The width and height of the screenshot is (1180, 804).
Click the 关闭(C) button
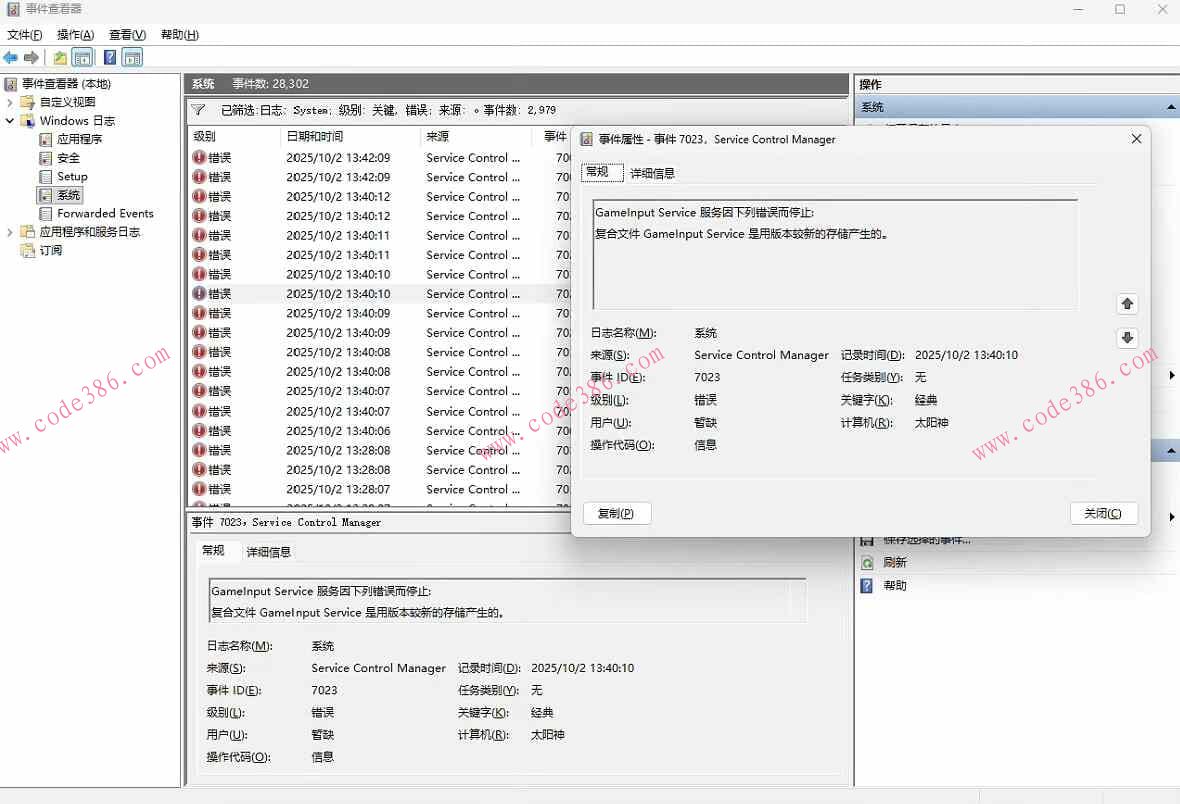pos(1102,513)
